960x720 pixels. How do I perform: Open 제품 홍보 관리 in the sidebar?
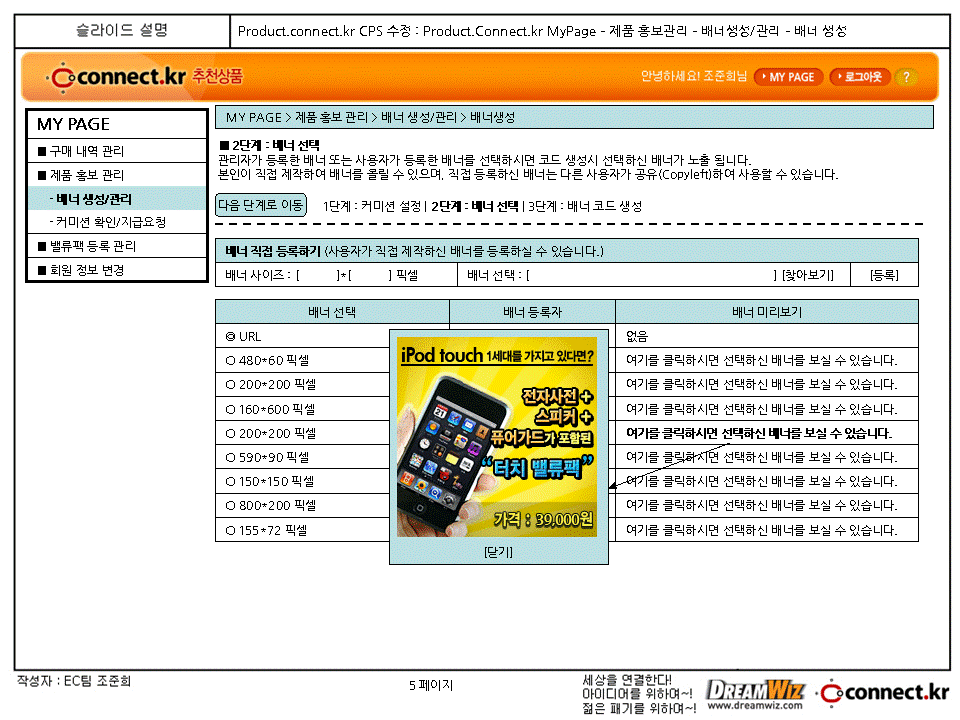pos(117,175)
